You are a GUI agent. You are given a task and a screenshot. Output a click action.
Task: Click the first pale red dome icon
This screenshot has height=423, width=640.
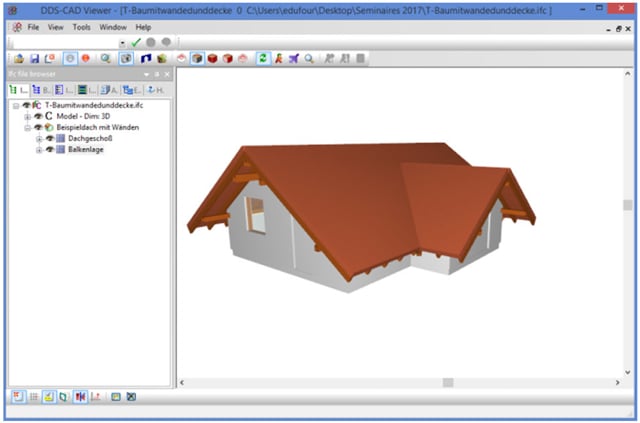(x=182, y=58)
